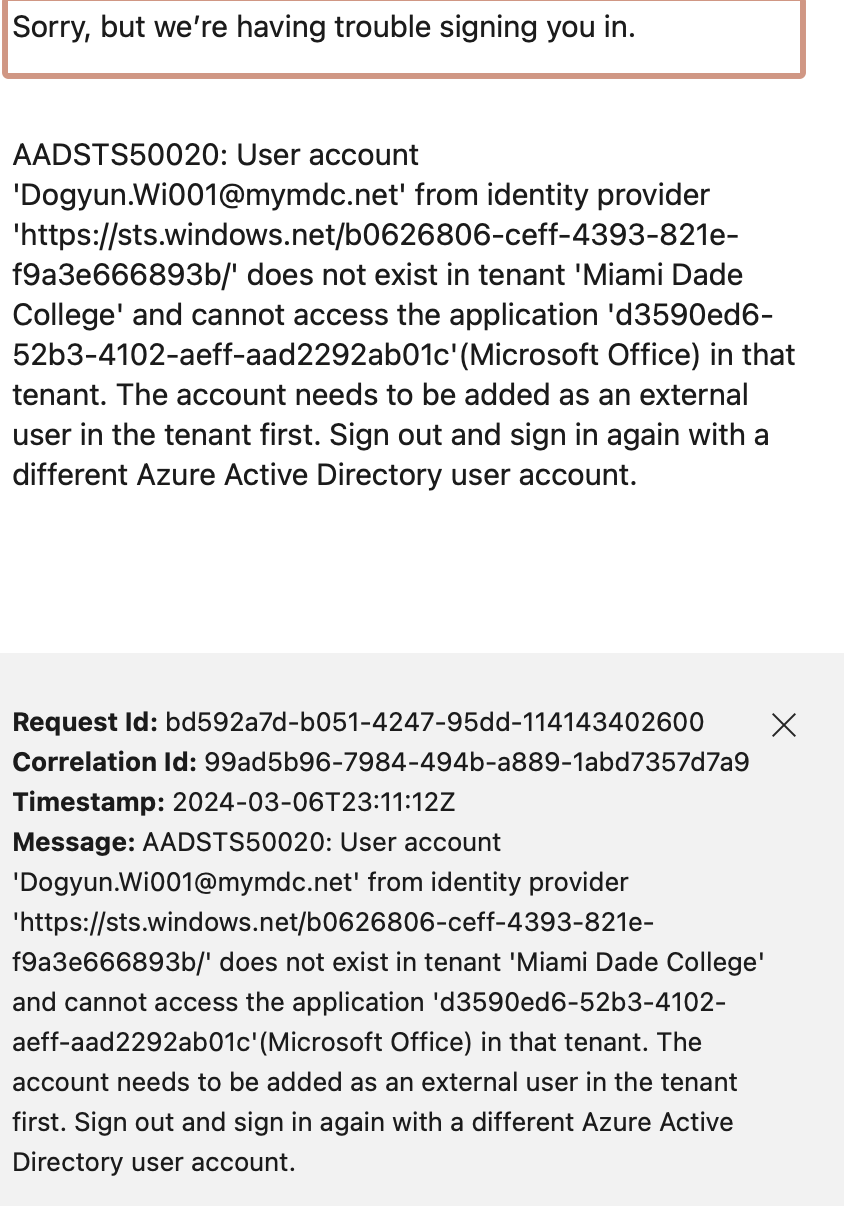The height and width of the screenshot is (1206, 856).
Task: Click the bold Message label
Action: point(74,842)
